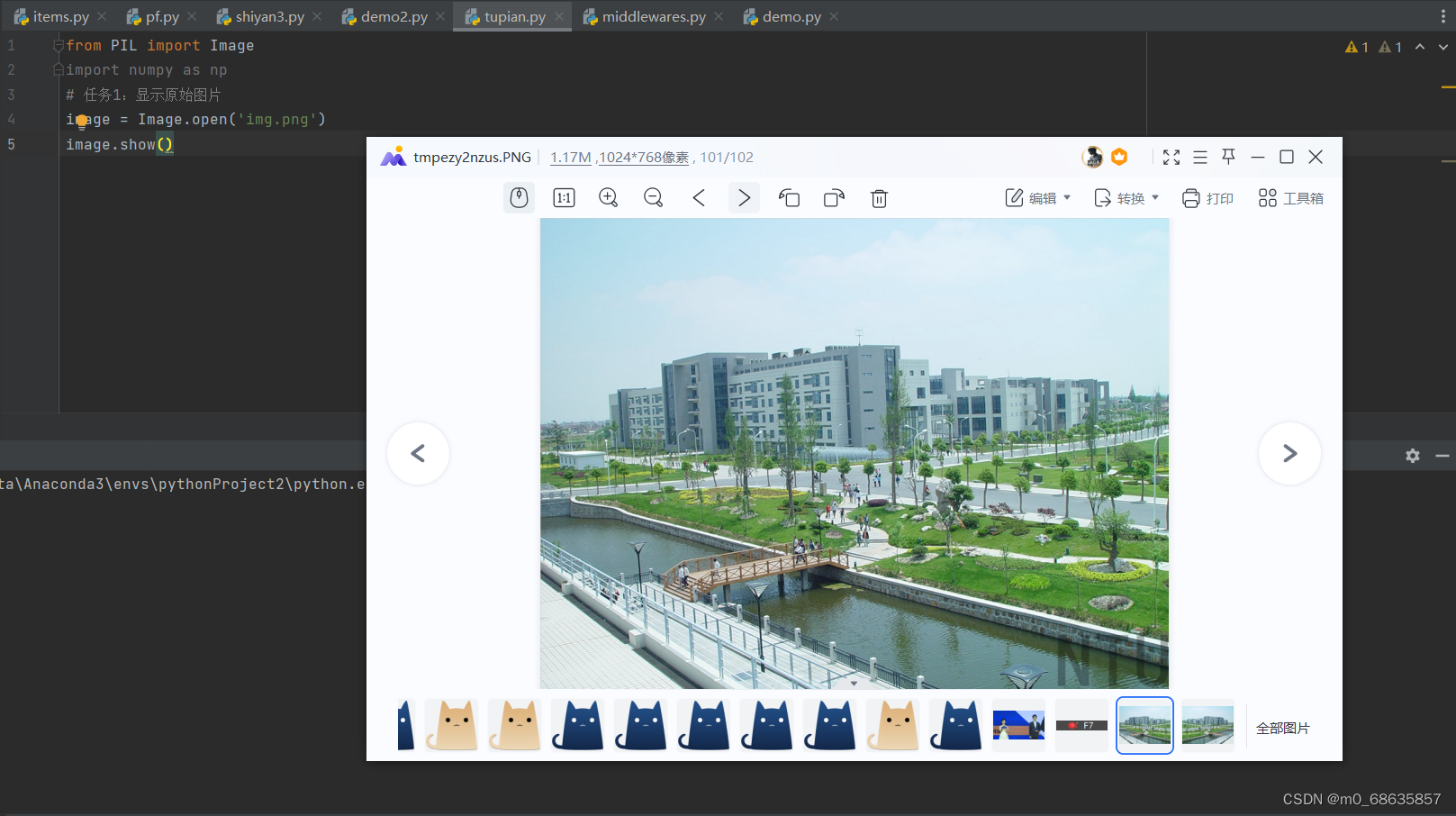
Task: Click the user avatar in viewer title bar
Action: (1092, 157)
